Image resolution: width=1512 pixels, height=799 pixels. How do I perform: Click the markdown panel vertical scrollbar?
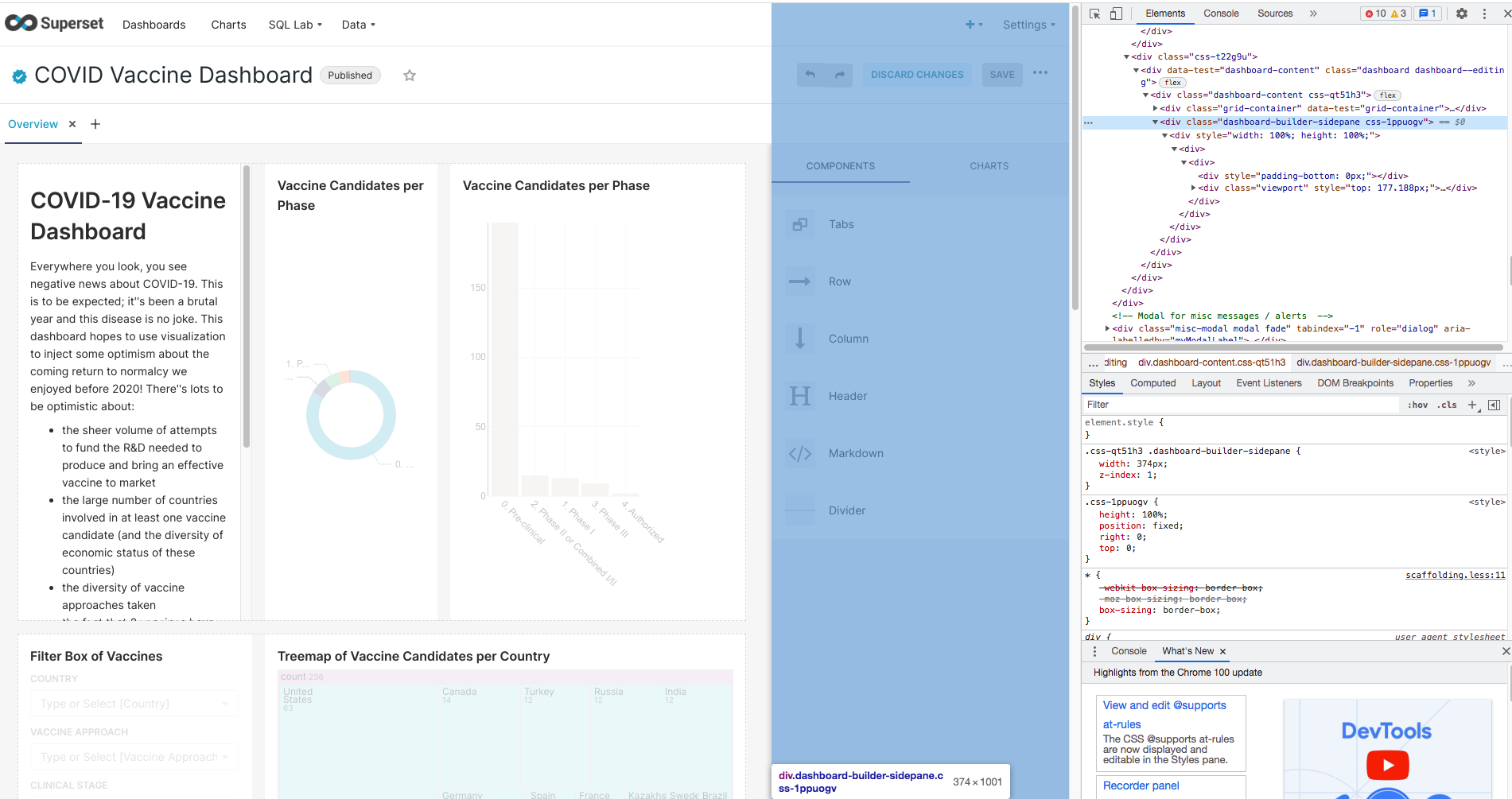click(x=247, y=306)
